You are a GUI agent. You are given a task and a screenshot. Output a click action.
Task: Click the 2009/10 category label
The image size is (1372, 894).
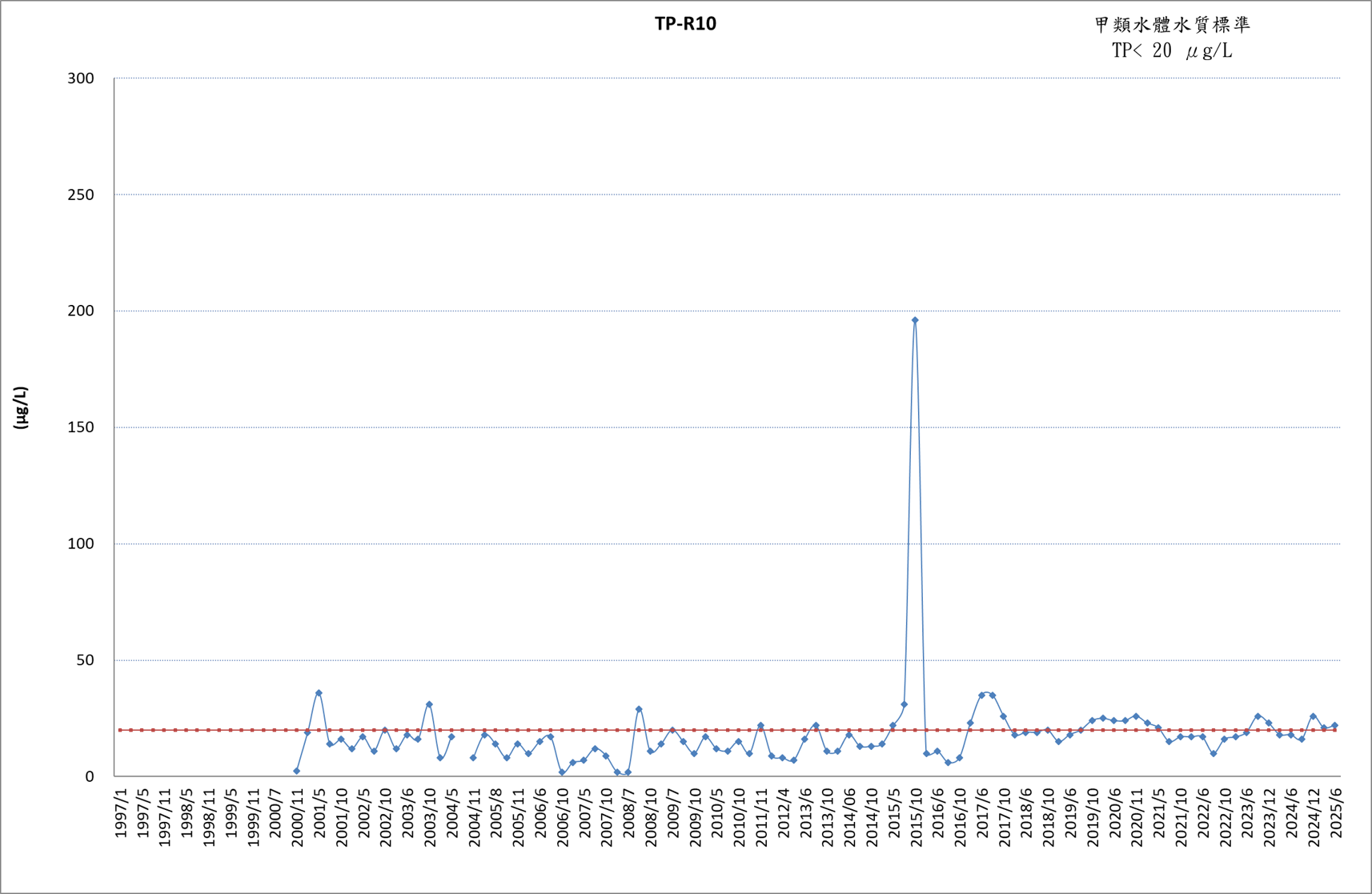[695, 817]
